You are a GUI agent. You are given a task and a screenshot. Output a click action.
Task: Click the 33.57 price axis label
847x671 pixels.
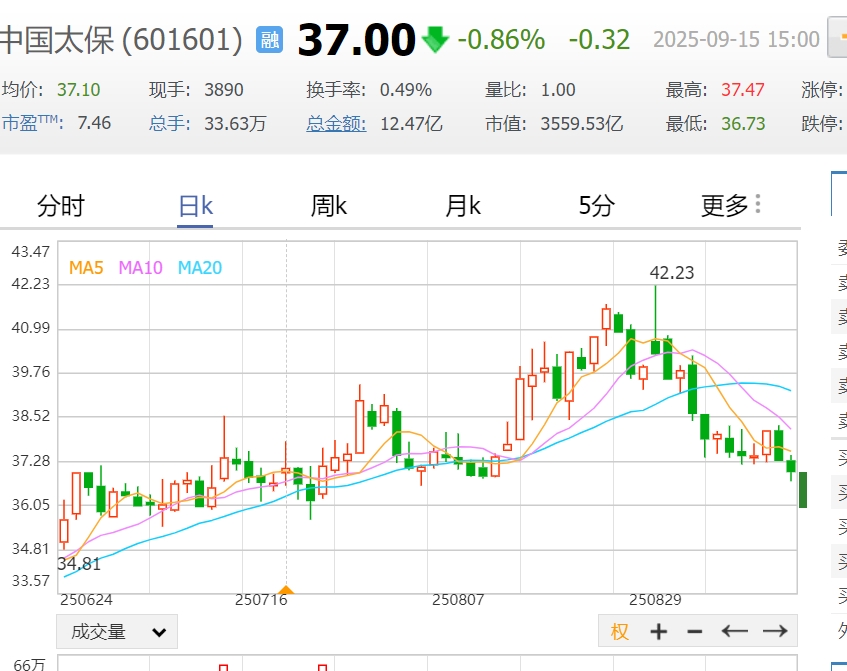coord(31,581)
